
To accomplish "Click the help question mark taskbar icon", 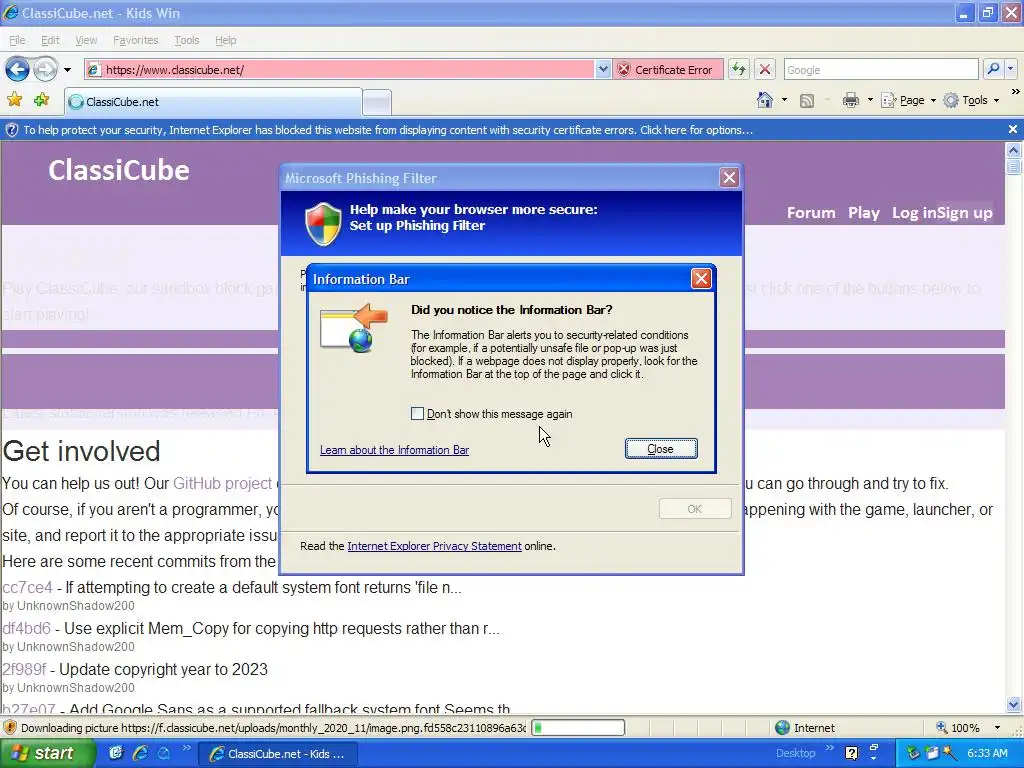I will pyautogui.click(x=852, y=754).
